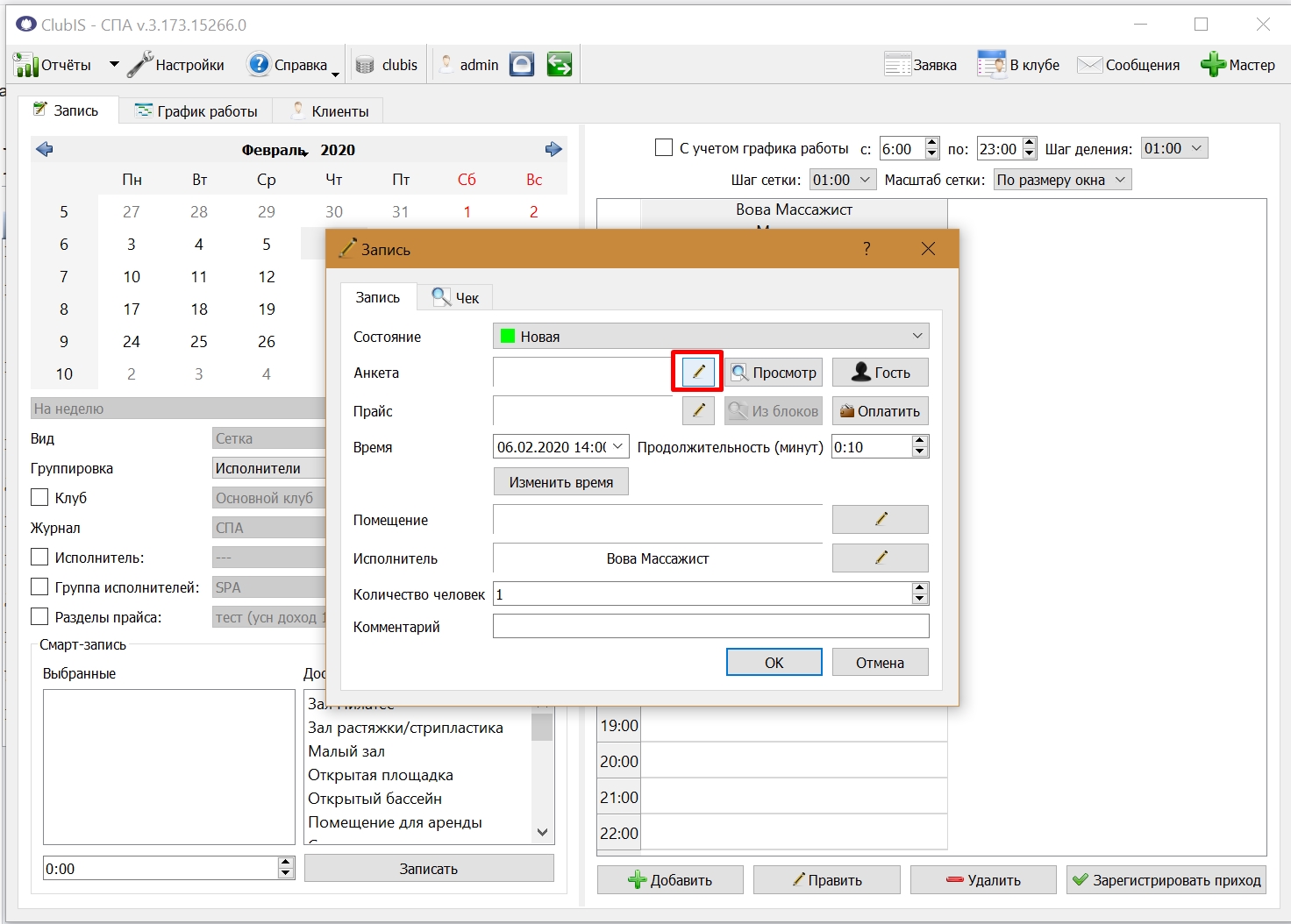Expand the Состояние dropdown showing Новая
1291x924 pixels.
711,336
